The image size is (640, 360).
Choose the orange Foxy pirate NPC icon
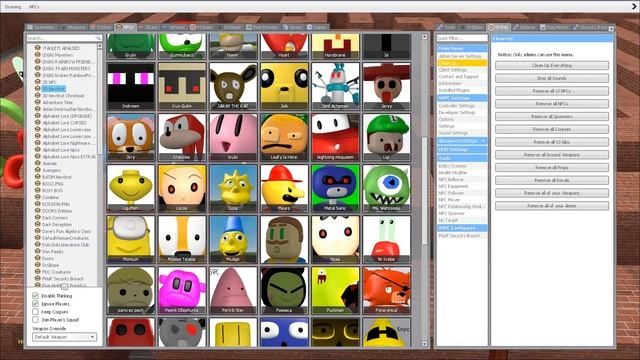pyautogui.click(x=387, y=290)
